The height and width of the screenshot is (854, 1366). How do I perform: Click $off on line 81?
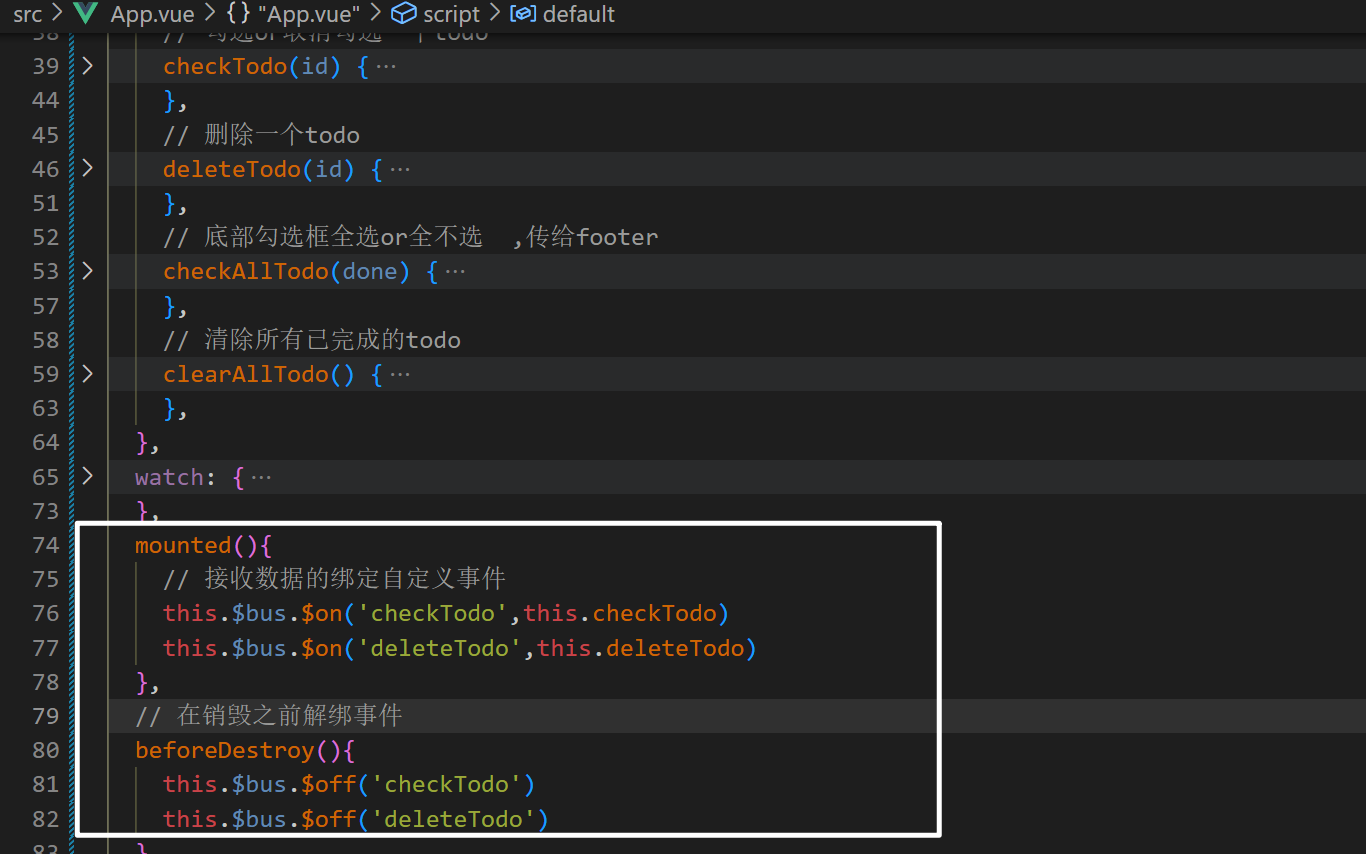coord(329,784)
